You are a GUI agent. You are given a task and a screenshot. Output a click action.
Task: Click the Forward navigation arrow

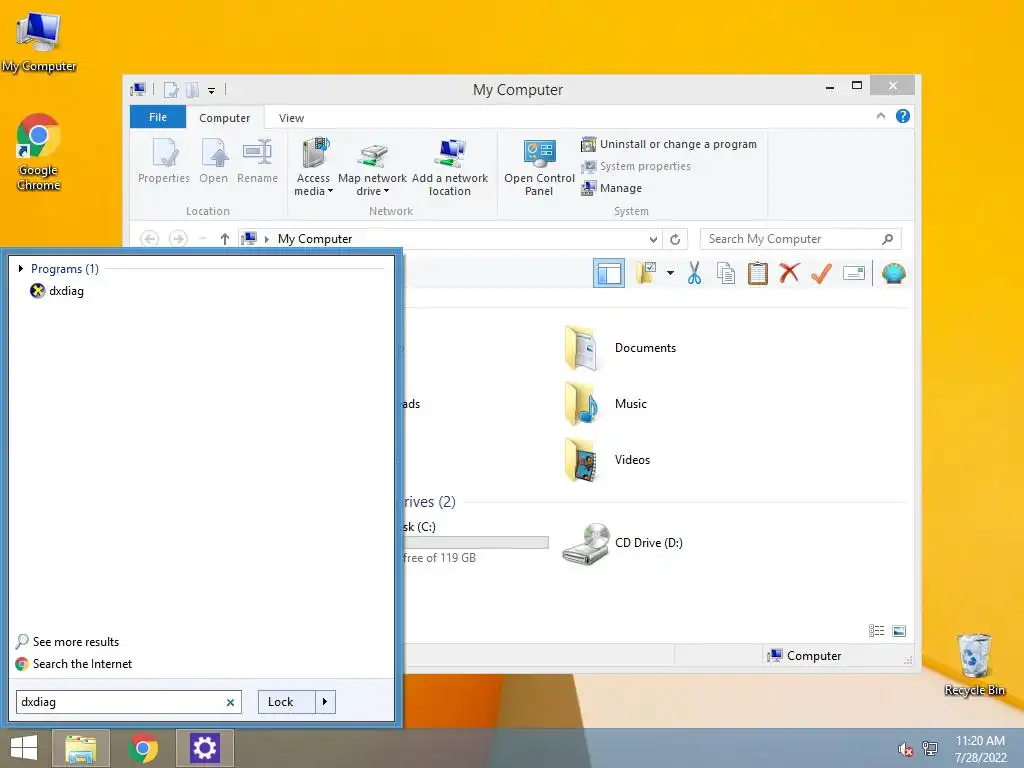[178, 239]
